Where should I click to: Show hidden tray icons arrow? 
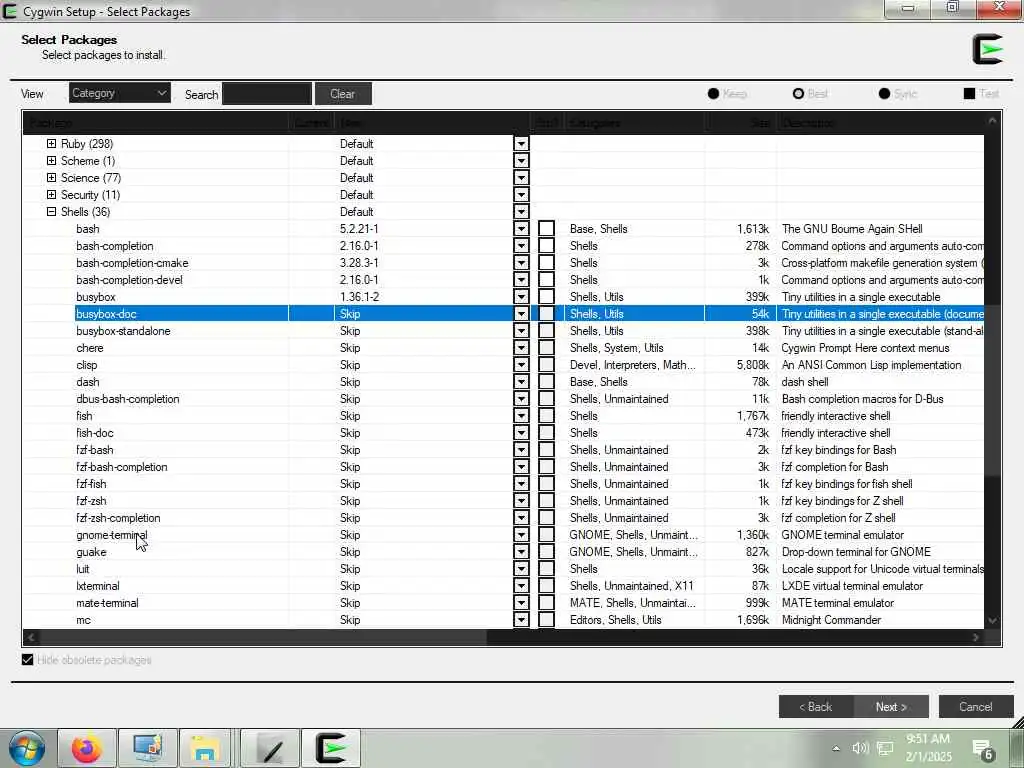click(x=836, y=748)
